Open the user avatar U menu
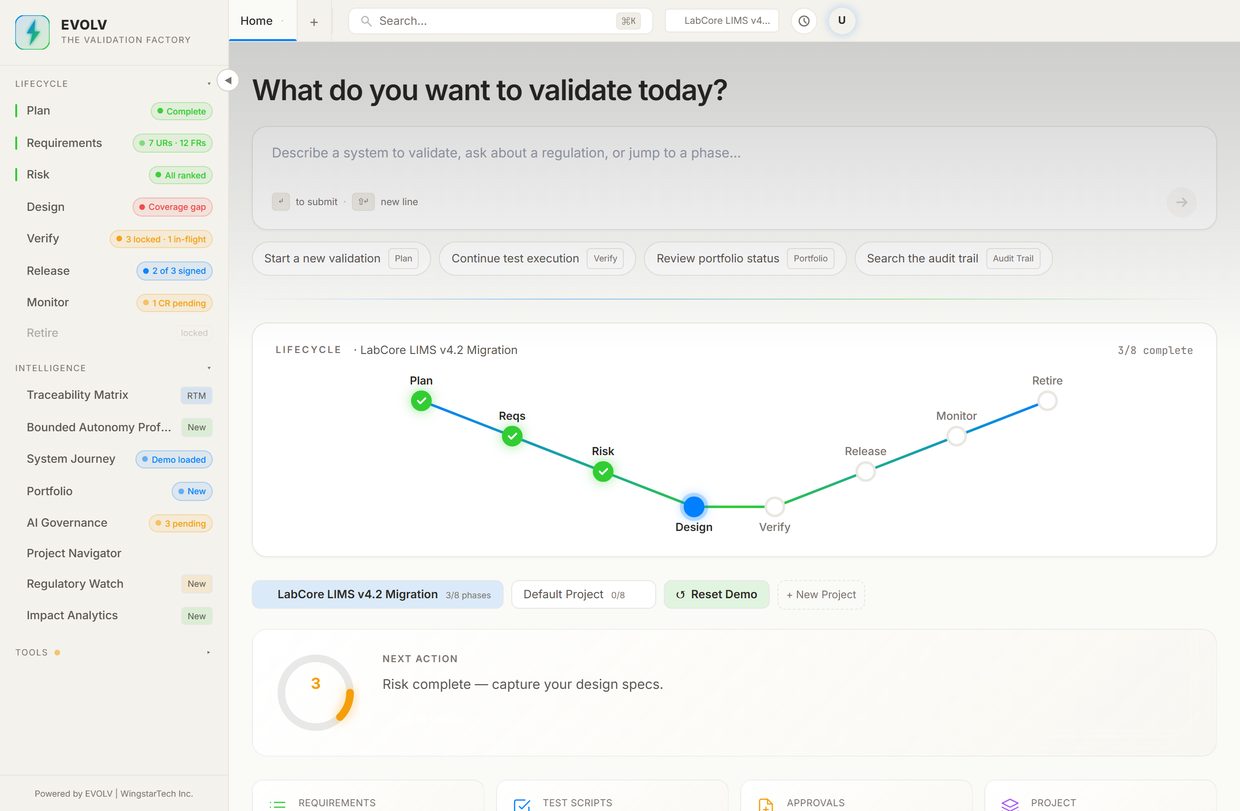This screenshot has width=1240, height=811. click(x=842, y=21)
